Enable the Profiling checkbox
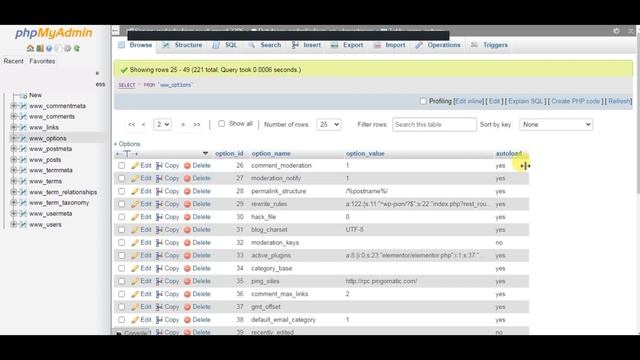Screen dimensions: 640x360 (x=423, y=101)
